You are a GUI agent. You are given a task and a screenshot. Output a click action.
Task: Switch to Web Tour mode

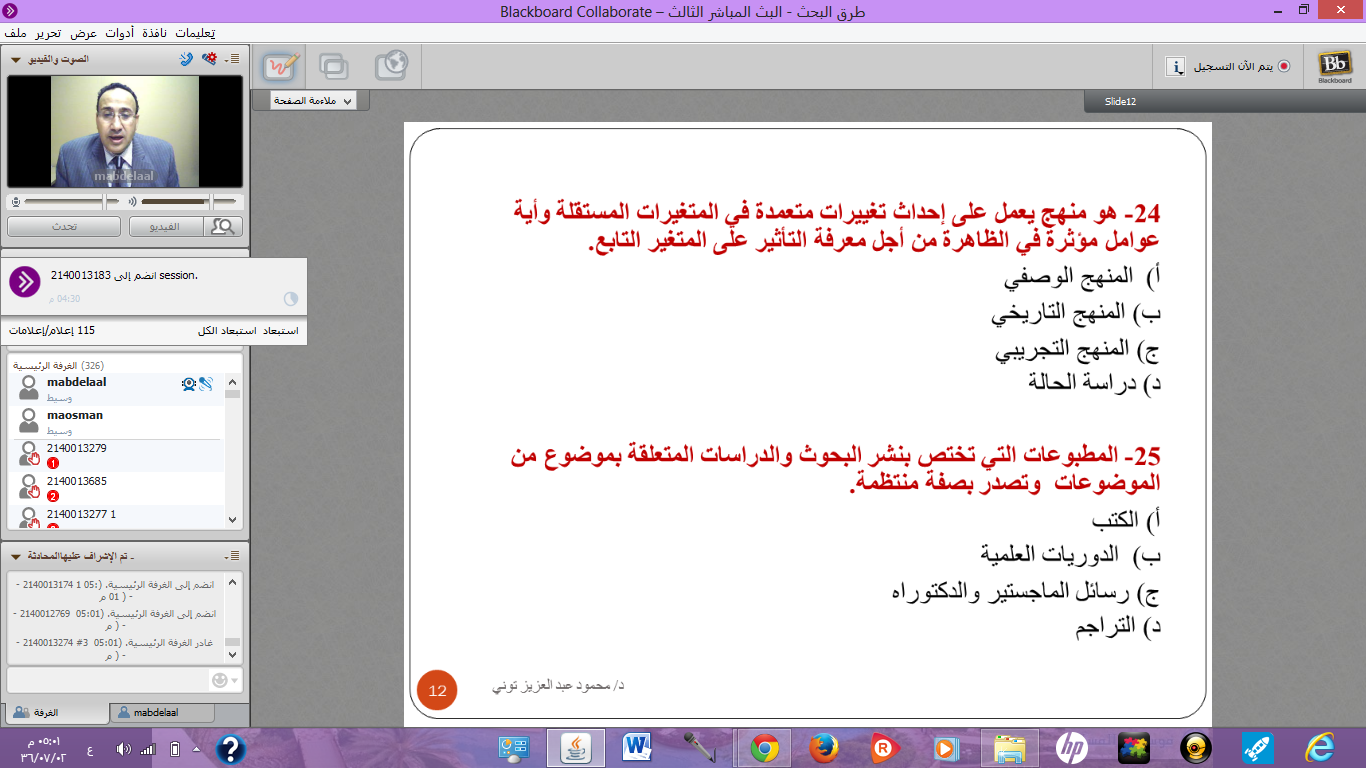point(391,67)
